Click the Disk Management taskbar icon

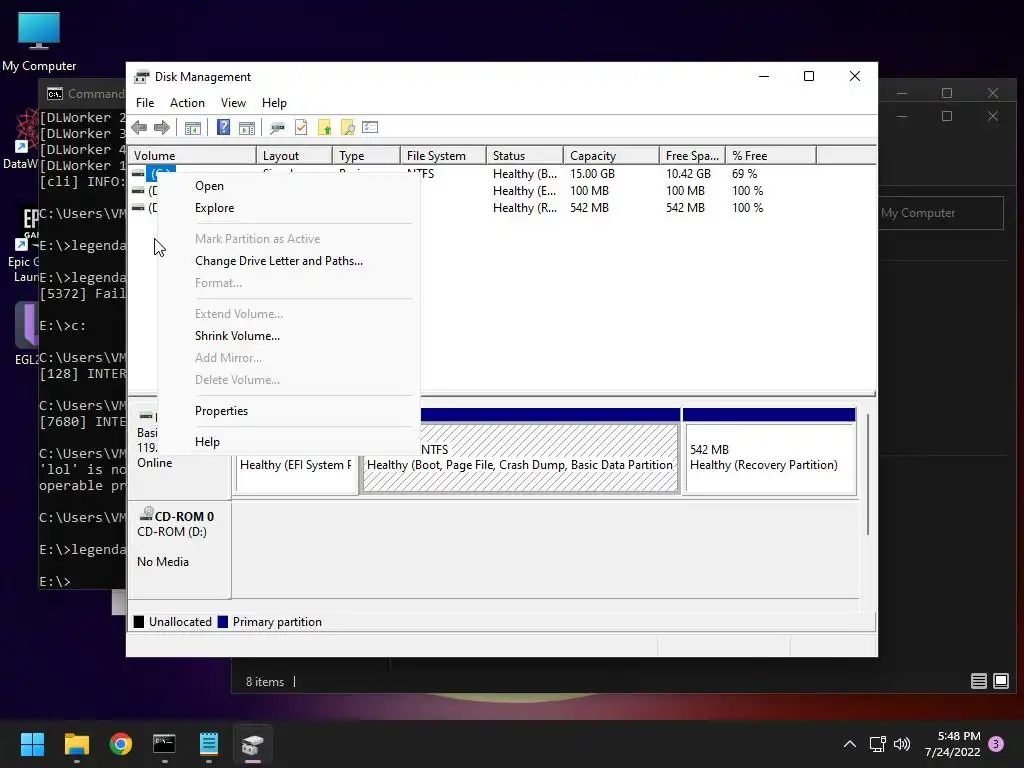click(x=253, y=744)
